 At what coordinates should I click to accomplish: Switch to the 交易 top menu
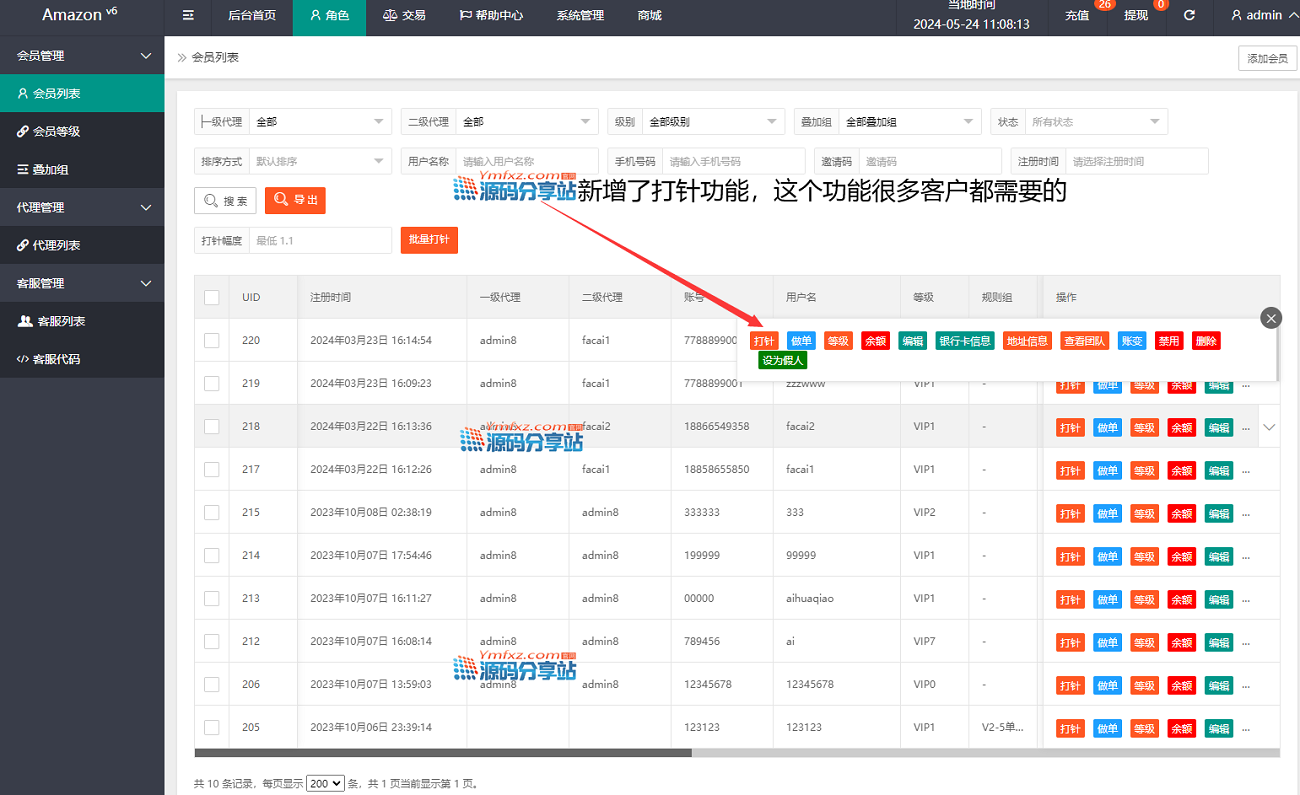[404, 16]
